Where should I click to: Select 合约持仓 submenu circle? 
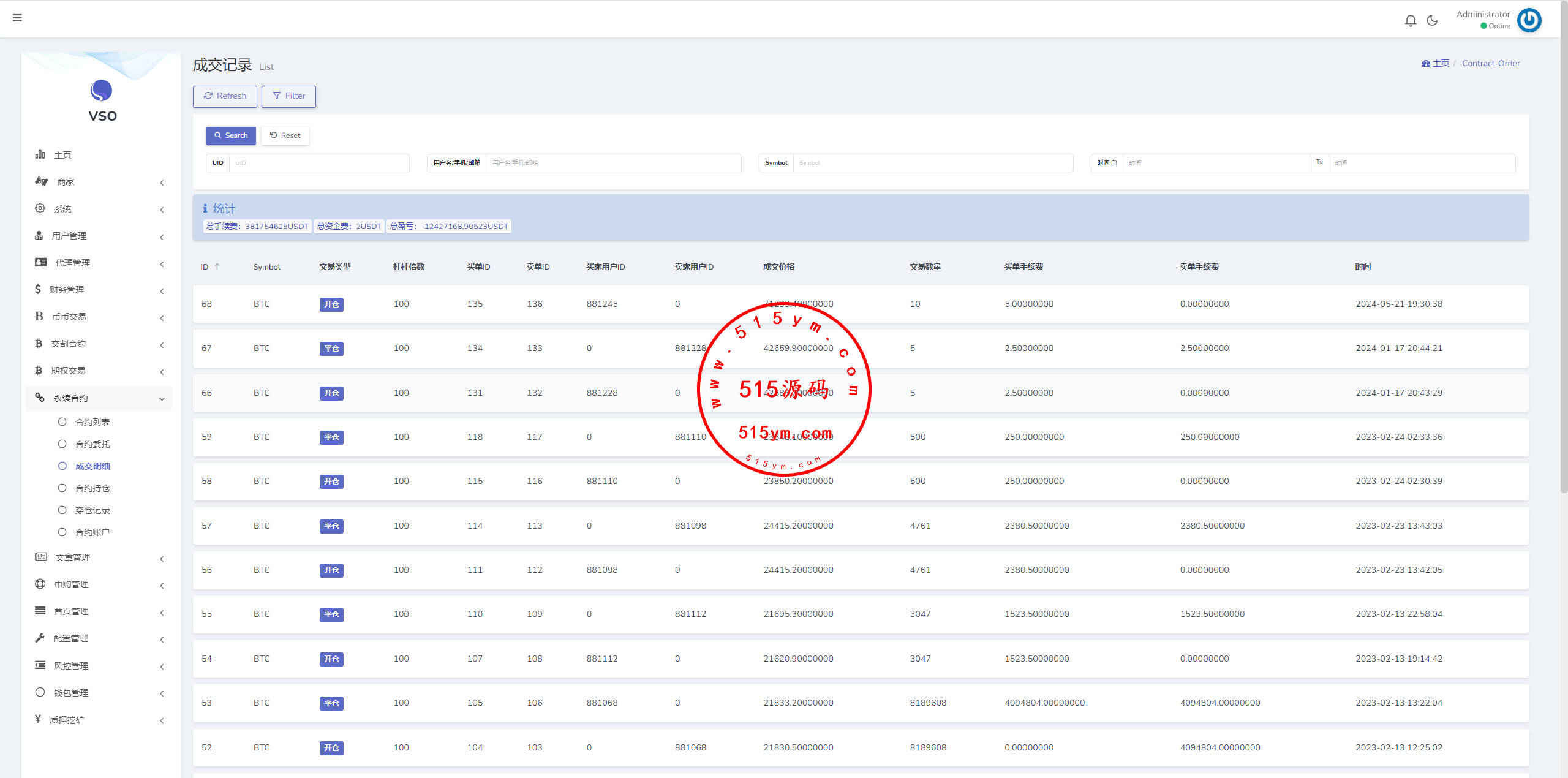(x=62, y=488)
